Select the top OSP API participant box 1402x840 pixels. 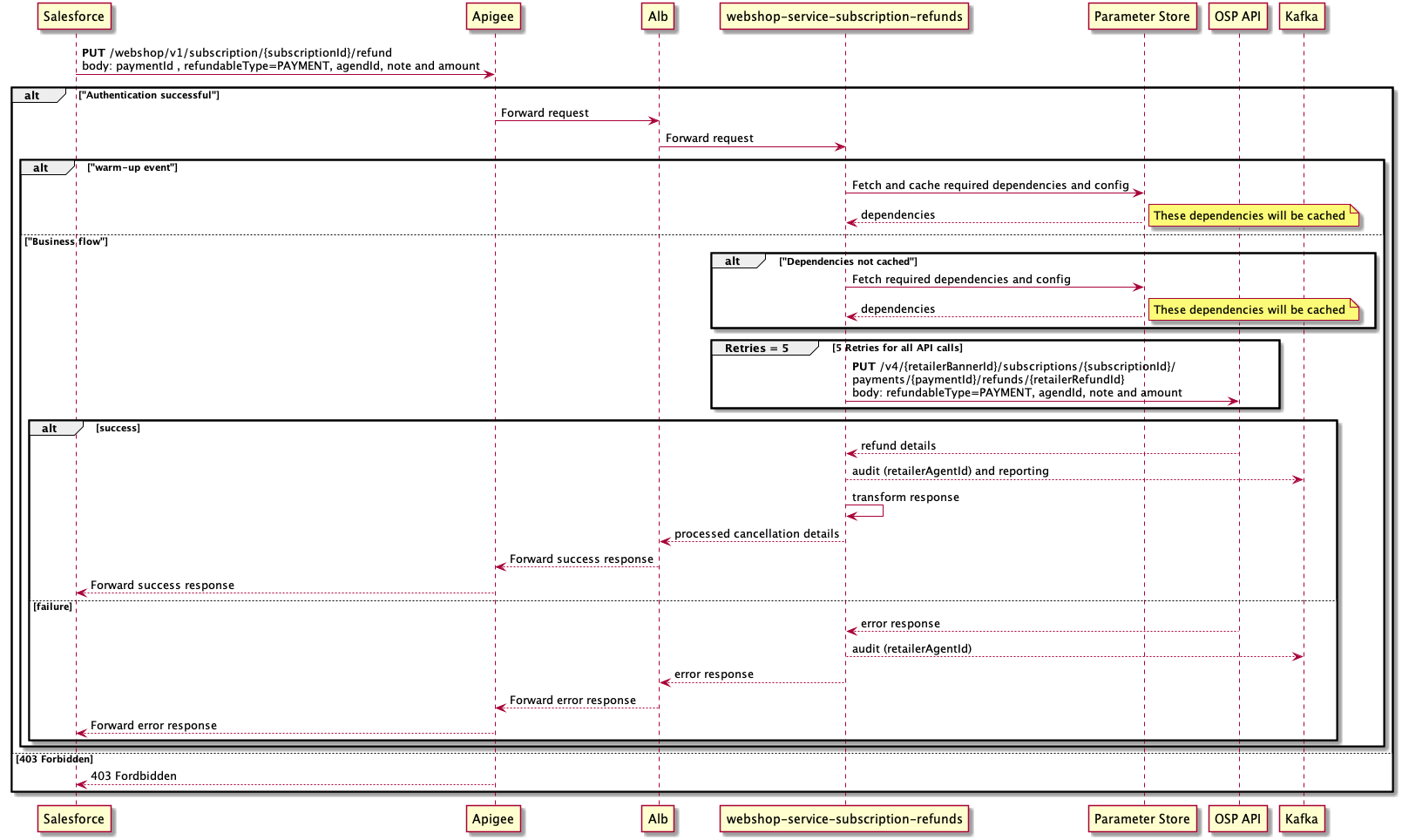point(1237,17)
